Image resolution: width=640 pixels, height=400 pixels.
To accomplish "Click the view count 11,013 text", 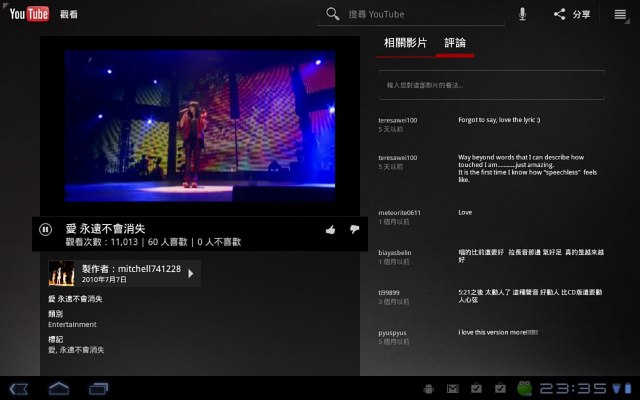I will point(124,242).
